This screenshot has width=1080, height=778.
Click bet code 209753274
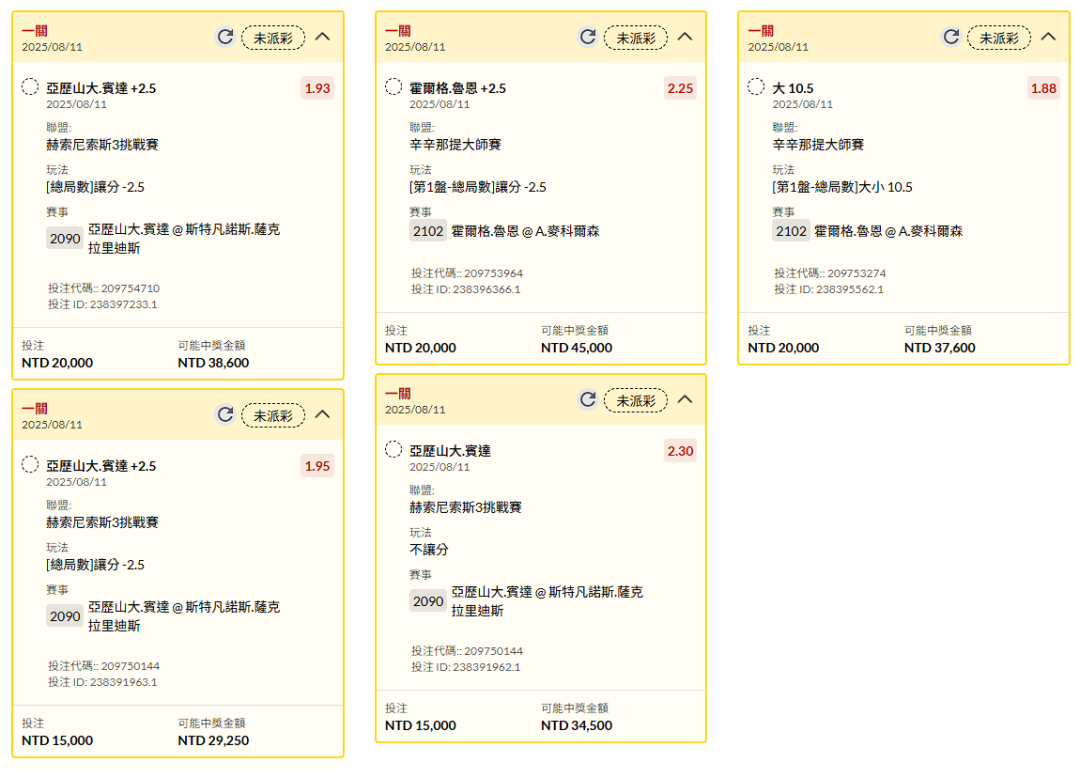(x=856, y=273)
